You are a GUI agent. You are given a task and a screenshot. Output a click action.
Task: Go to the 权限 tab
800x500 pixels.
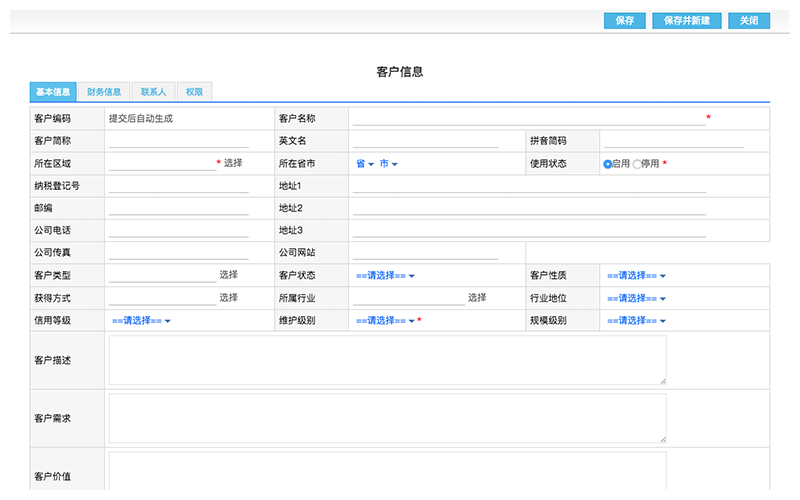[194, 92]
